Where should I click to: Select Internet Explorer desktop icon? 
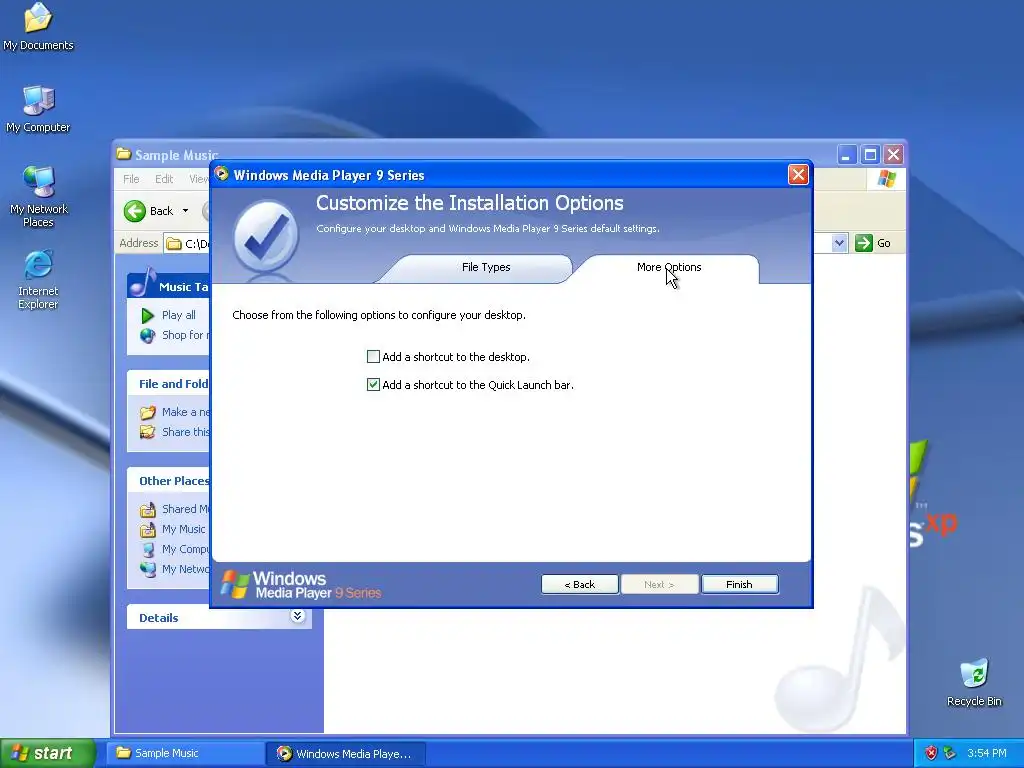click(38, 280)
